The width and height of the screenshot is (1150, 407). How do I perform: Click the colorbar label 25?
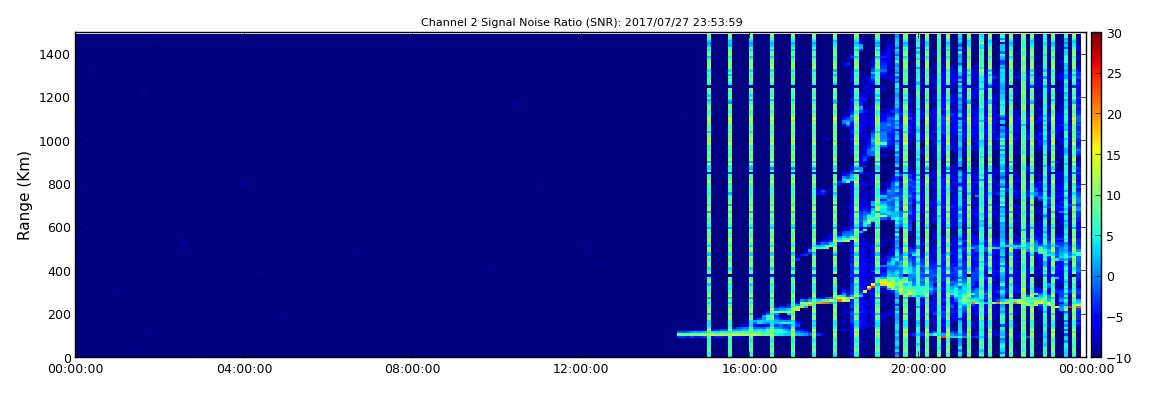(x=1114, y=74)
